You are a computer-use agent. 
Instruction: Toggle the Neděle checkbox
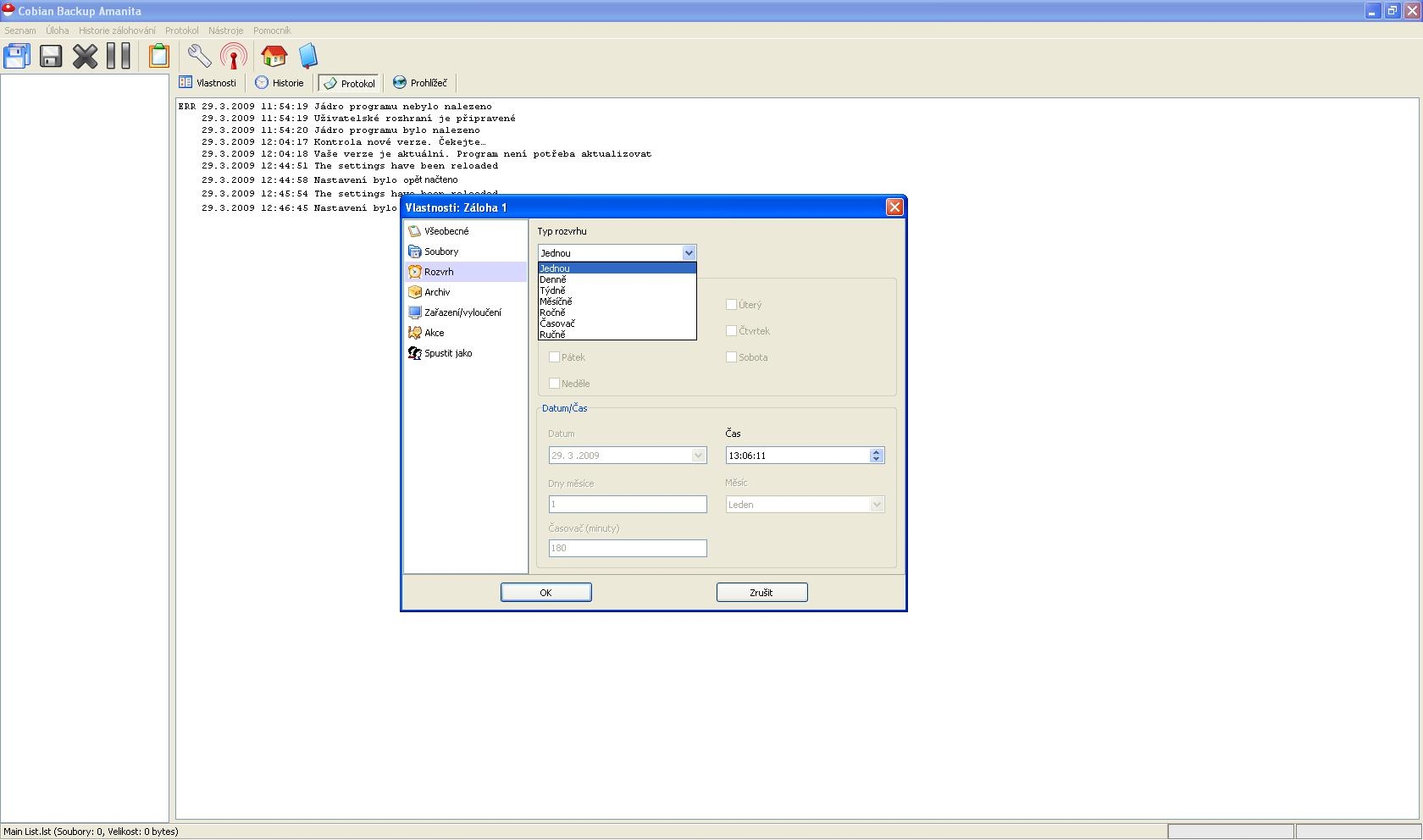click(x=554, y=383)
